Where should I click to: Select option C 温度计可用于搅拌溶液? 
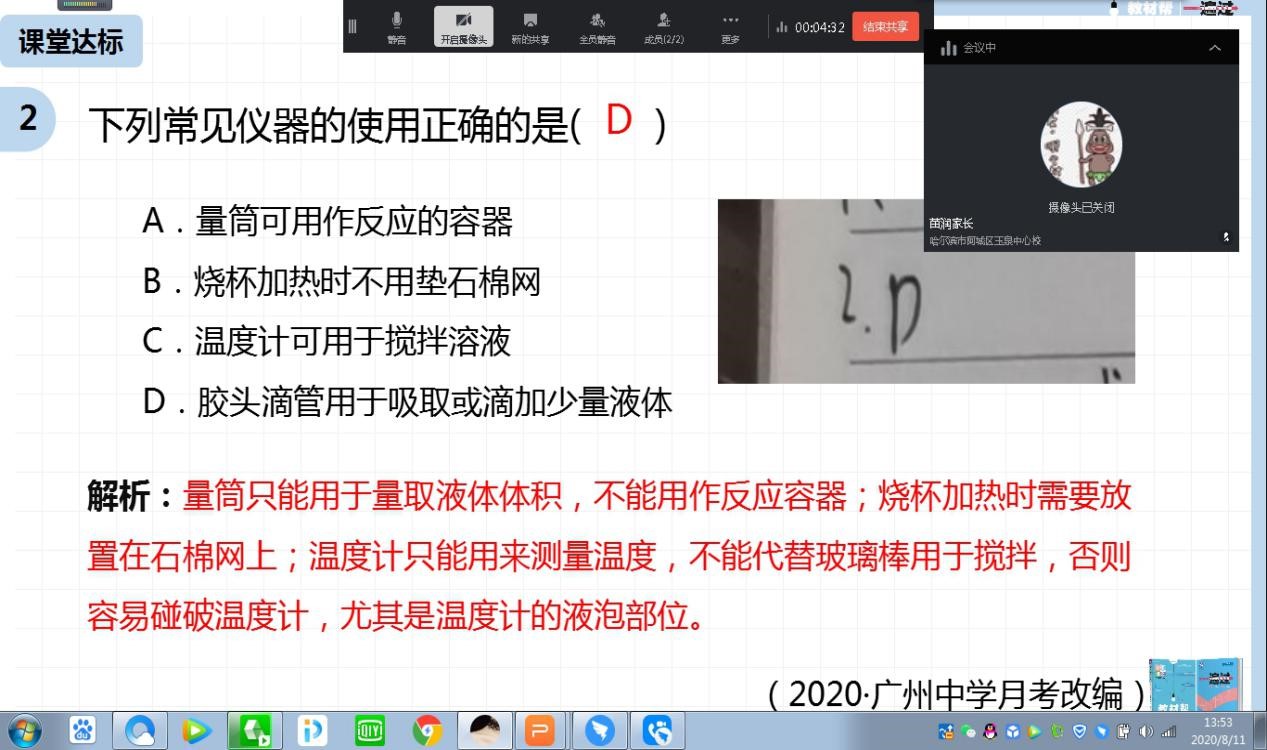coord(327,342)
